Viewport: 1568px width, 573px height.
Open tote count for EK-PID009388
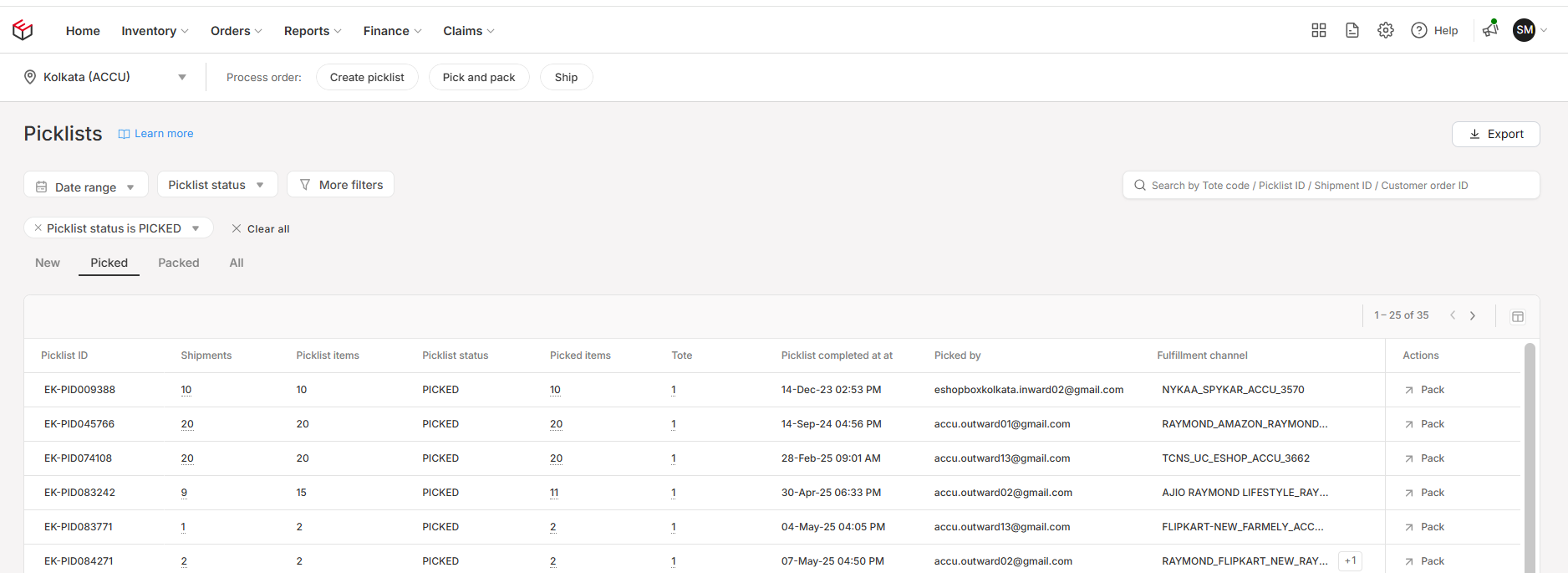coord(674,390)
